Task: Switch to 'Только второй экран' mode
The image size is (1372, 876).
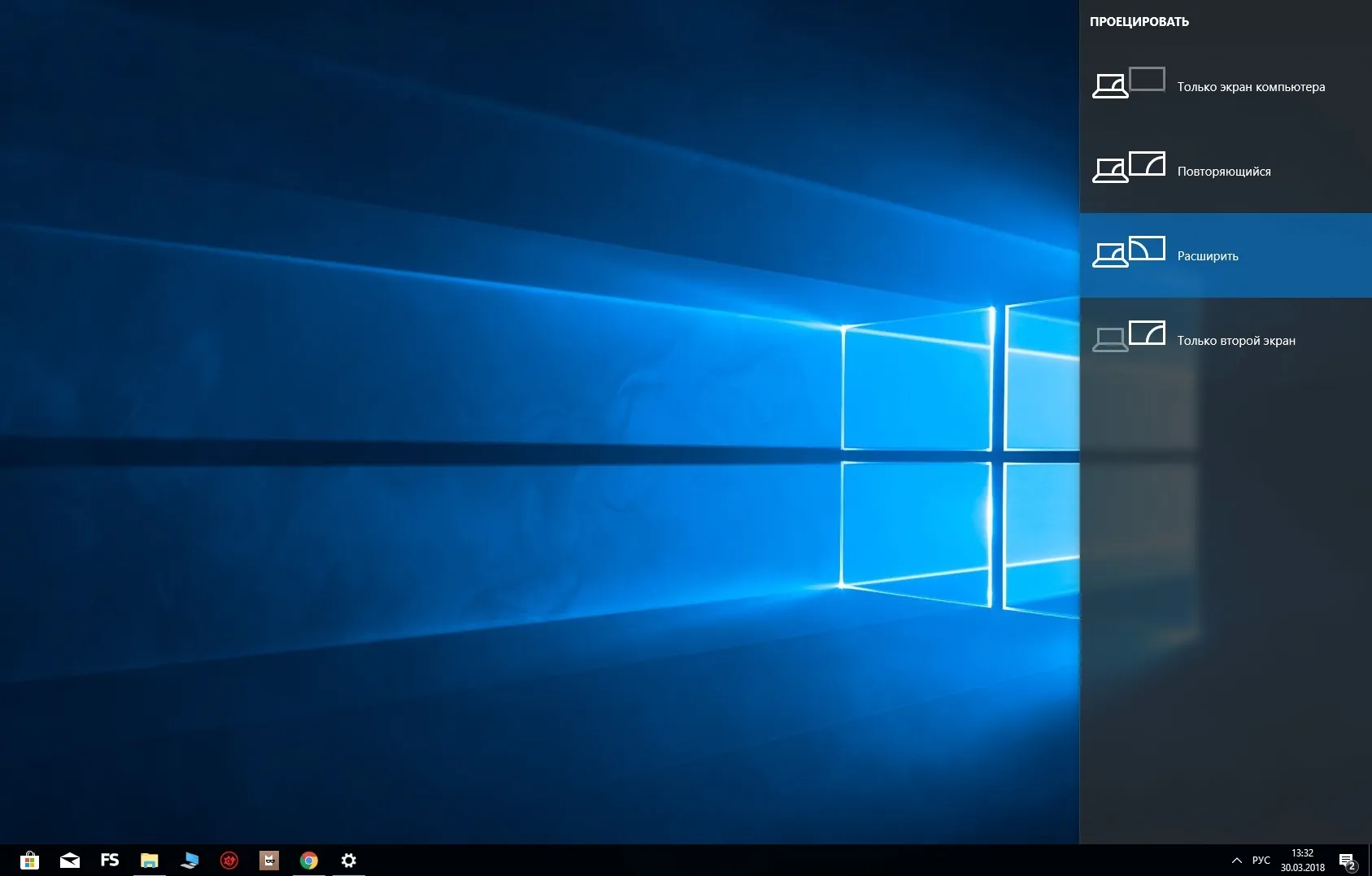Action: (x=1226, y=340)
